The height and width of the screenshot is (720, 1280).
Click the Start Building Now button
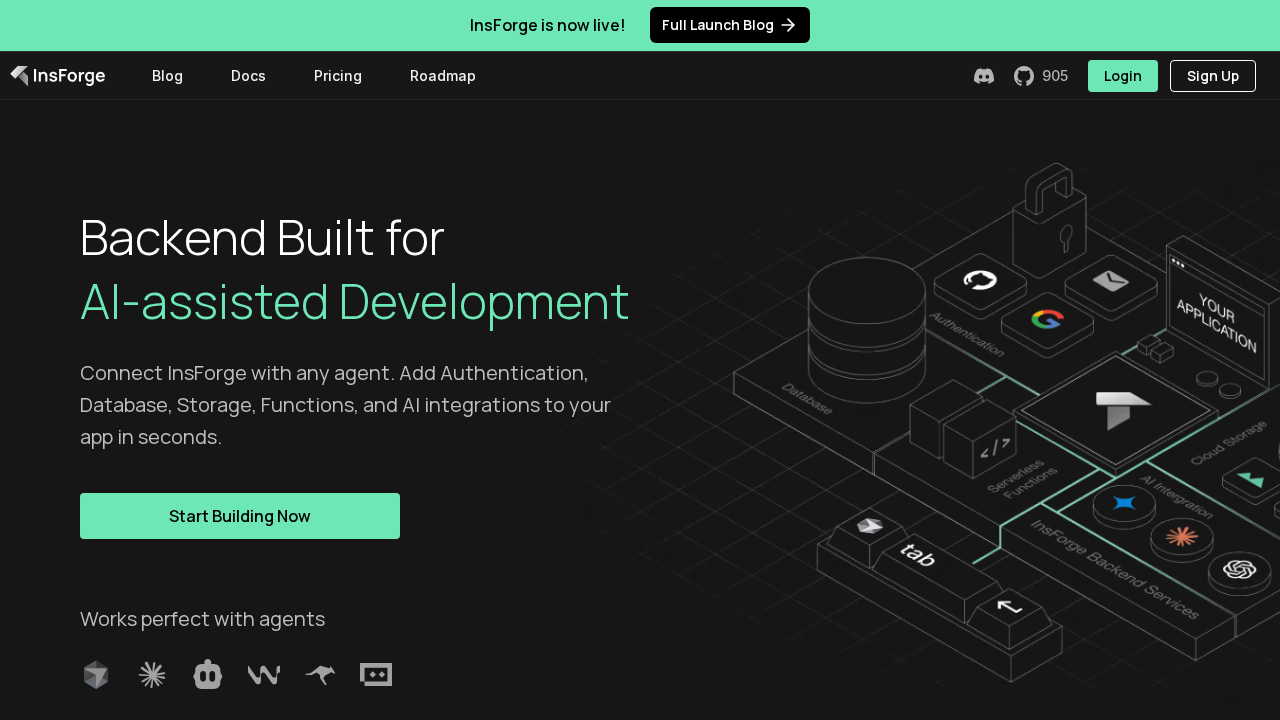239,516
